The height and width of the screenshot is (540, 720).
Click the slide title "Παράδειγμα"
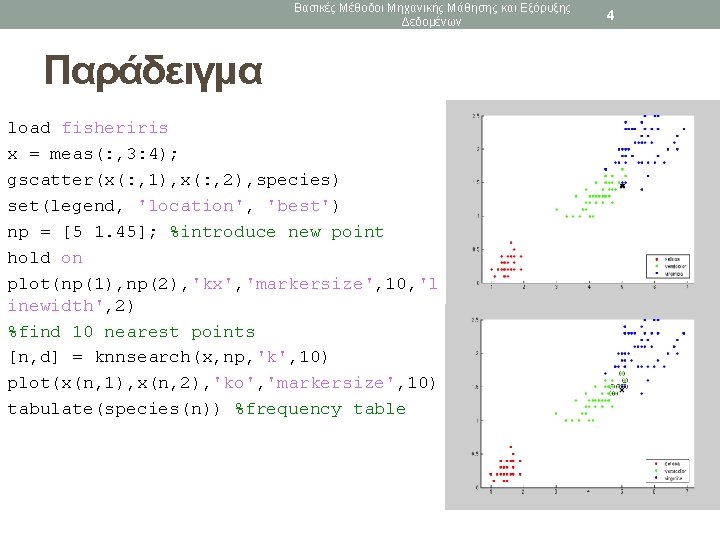coord(153,72)
